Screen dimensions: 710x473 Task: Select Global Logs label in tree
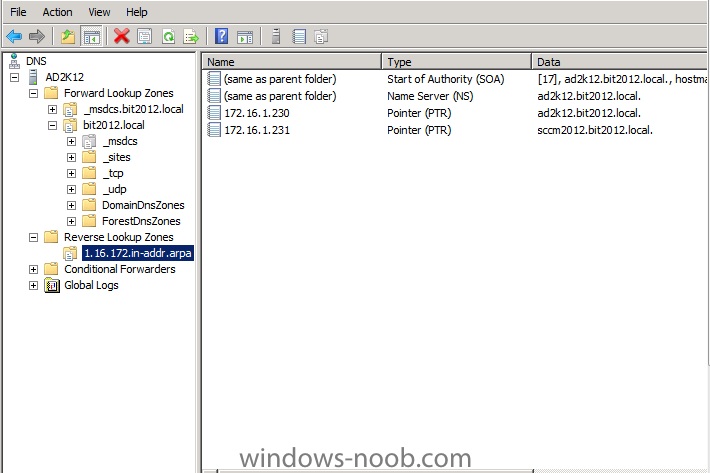click(91, 285)
